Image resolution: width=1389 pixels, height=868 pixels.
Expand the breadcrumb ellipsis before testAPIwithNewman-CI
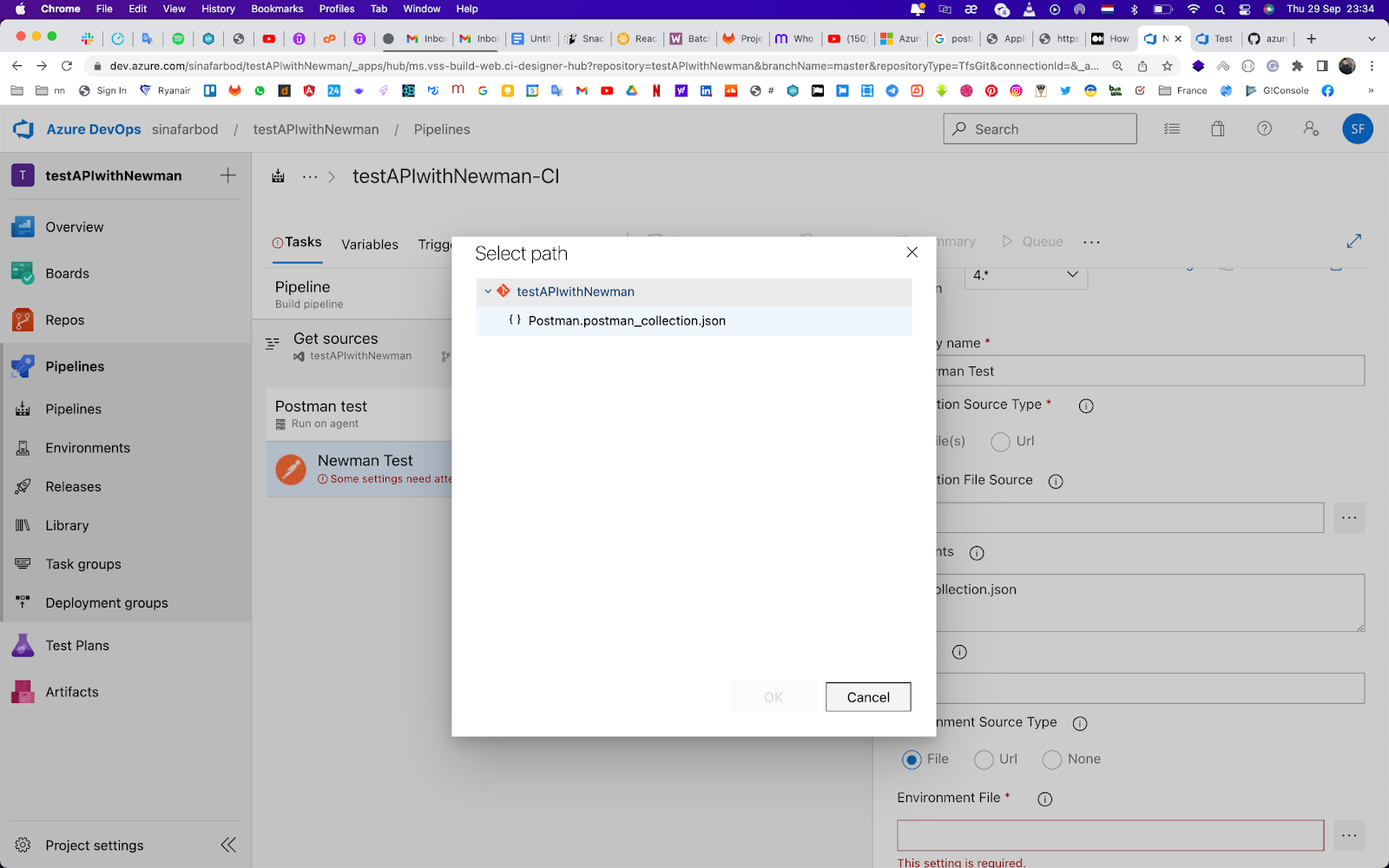click(x=310, y=177)
